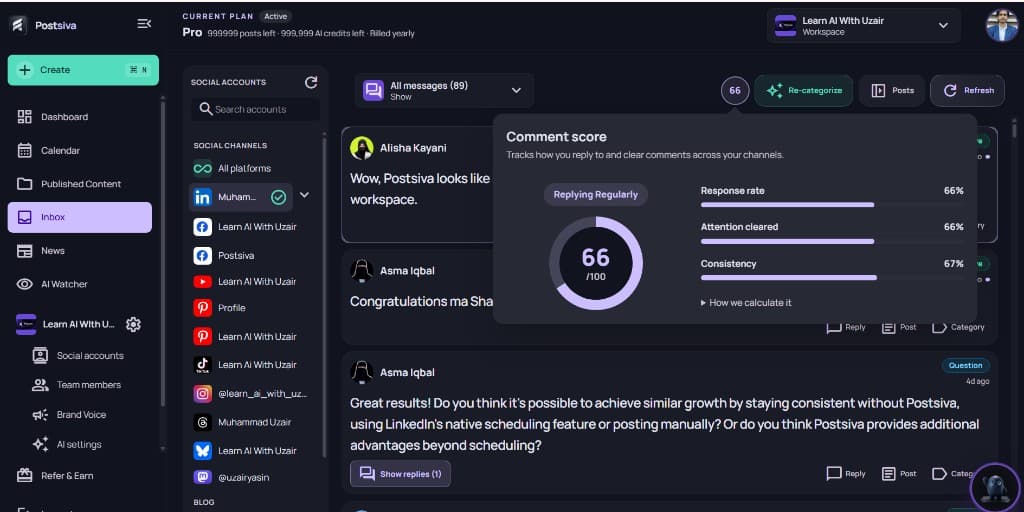Image resolution: width=1024 pixels, height=512 pixels.
Task: Click the green Create button
Action: (83, 70)
